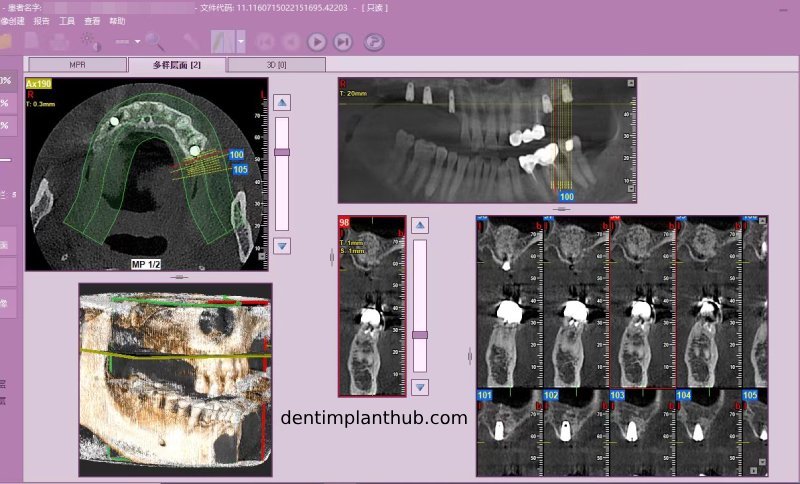Open the 帮助 menu
Screen dimensions: 800x484
pyautogui.click(x=117, y=21)
